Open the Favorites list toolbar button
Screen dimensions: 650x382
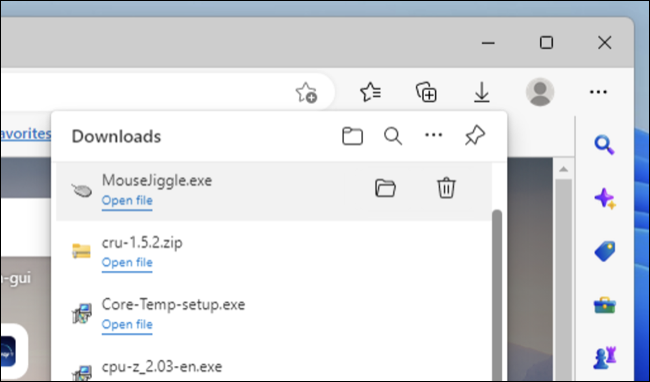(371, 92)
